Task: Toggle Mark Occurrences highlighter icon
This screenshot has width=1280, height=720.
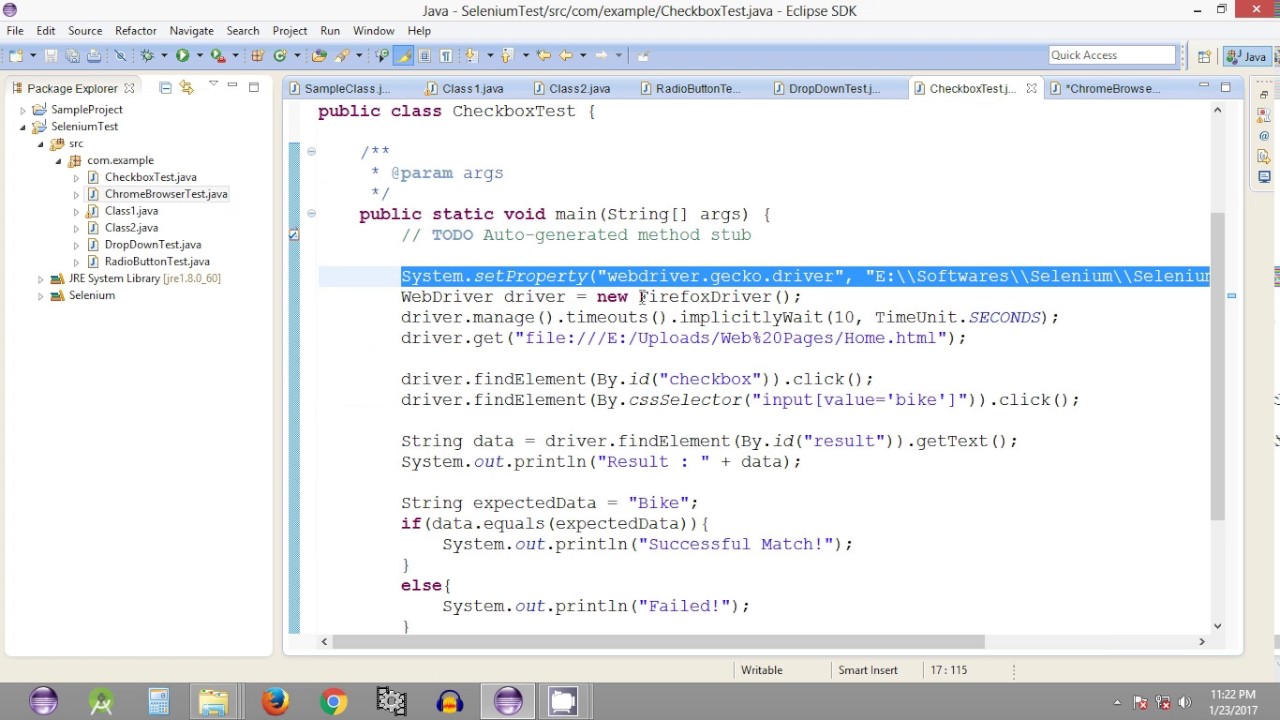Action: point(403,56)
